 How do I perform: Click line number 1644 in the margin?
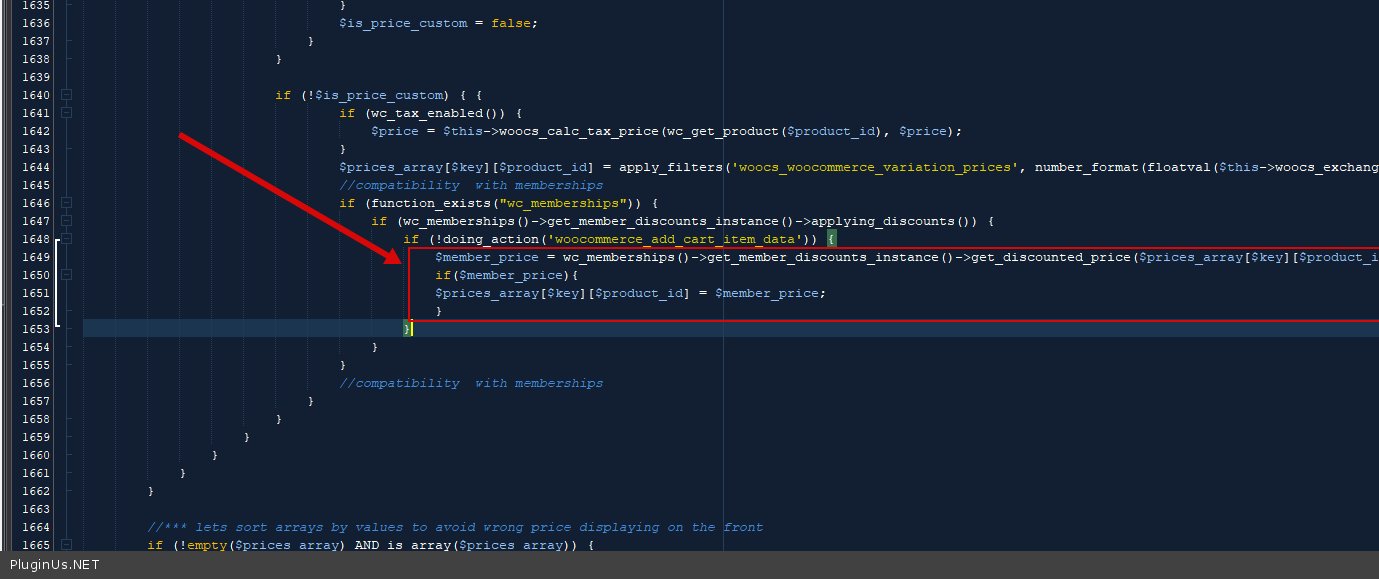coord(36,167)
